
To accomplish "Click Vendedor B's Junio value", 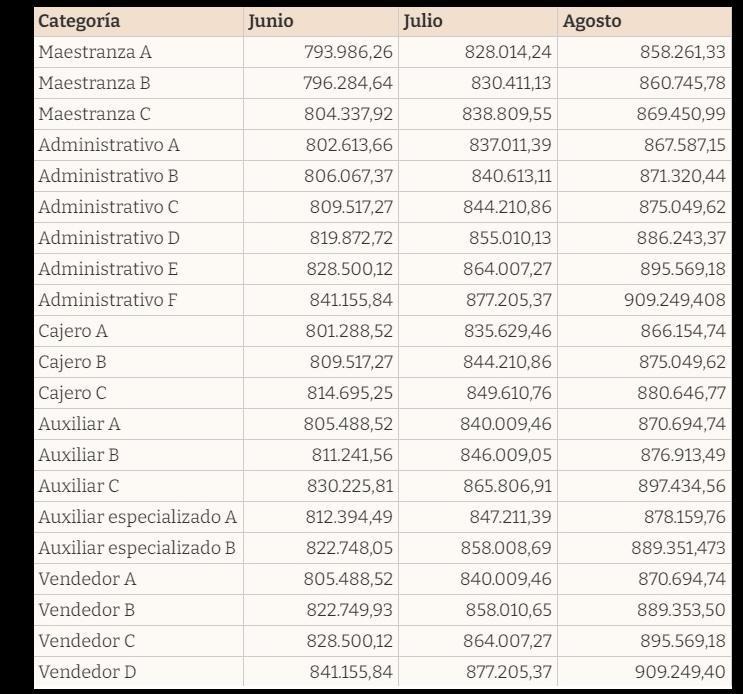I will [348, 609].
